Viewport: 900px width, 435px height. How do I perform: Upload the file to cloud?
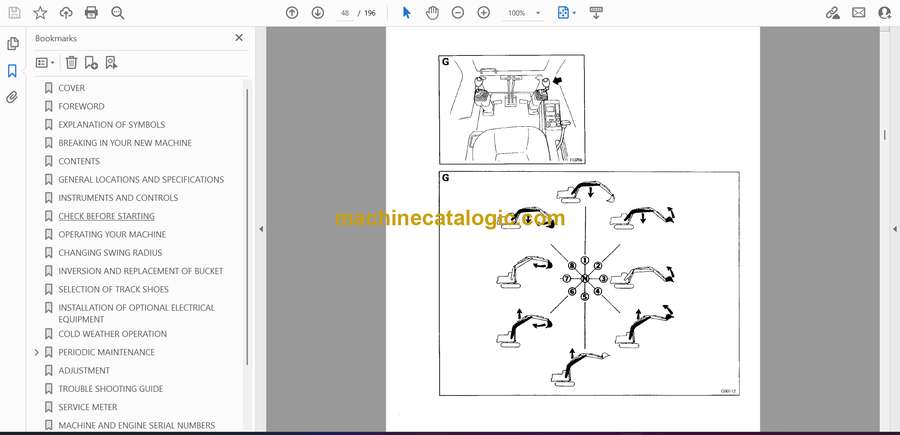[x=66, y=13]
